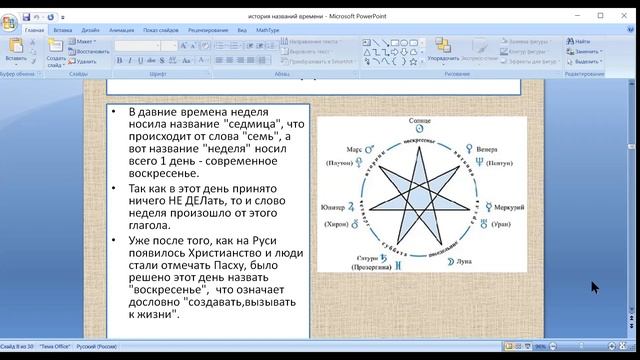This screenshot has height=360, width=640.
Task: Open the Character Spacing AV dropdown
Action: [173, 60]
